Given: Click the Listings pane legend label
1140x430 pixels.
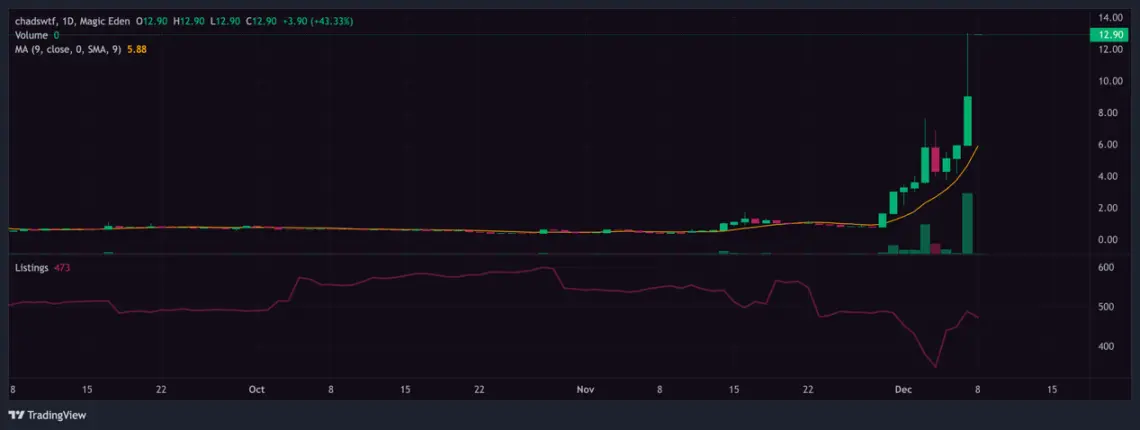Looking at the screenshot, I should (32, 268).
